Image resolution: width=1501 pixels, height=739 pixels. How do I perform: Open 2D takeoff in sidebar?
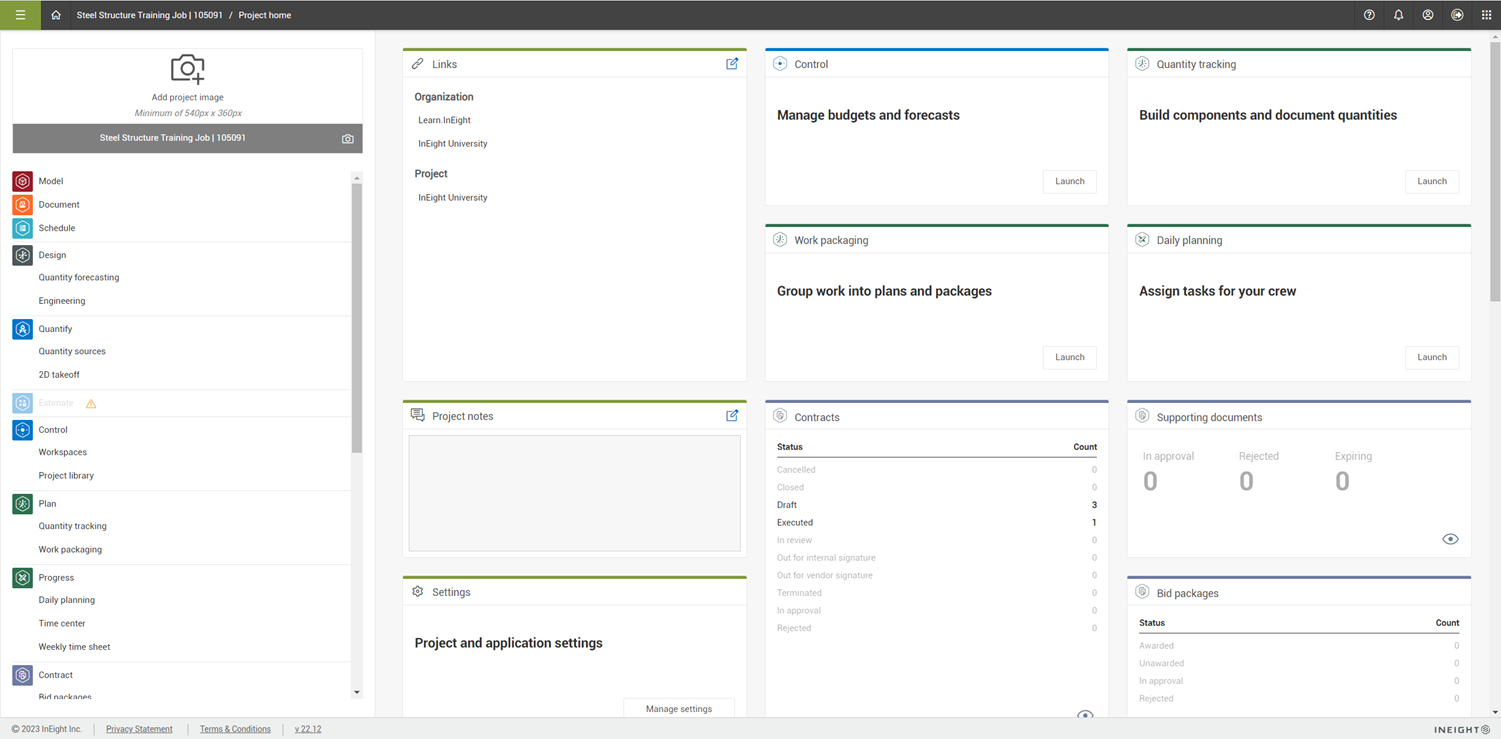59,375
